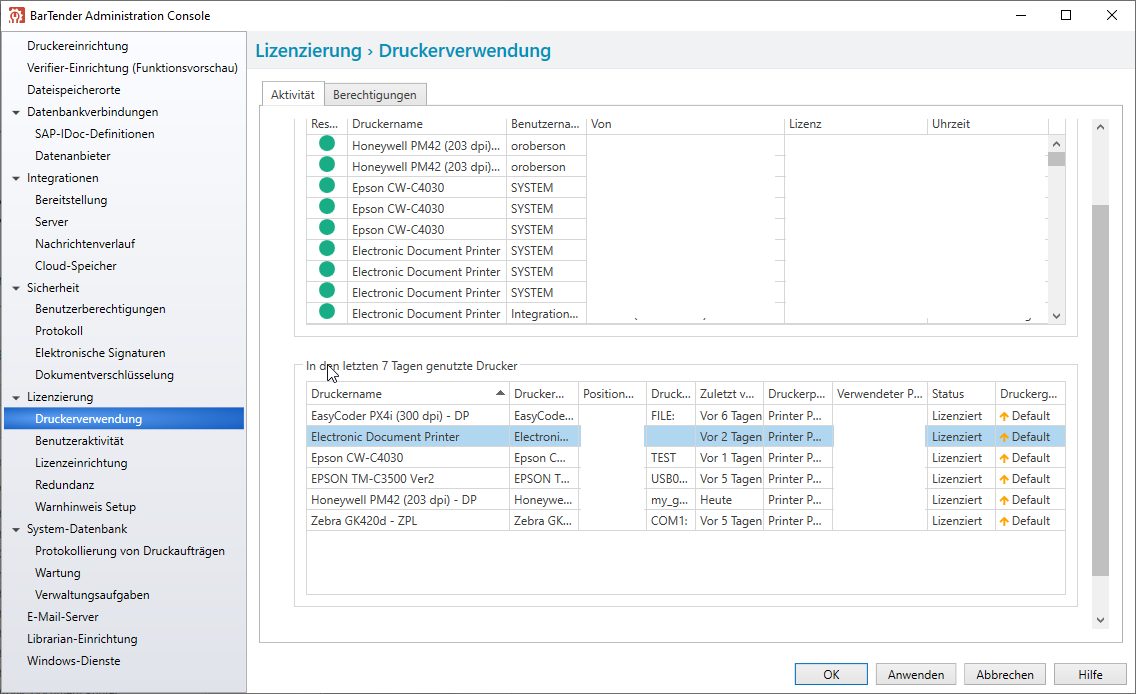Click the Uhrzeit column header
The height and width of the screenshot is (694, 1136).
pyautogui.click(x=987, y=124)
